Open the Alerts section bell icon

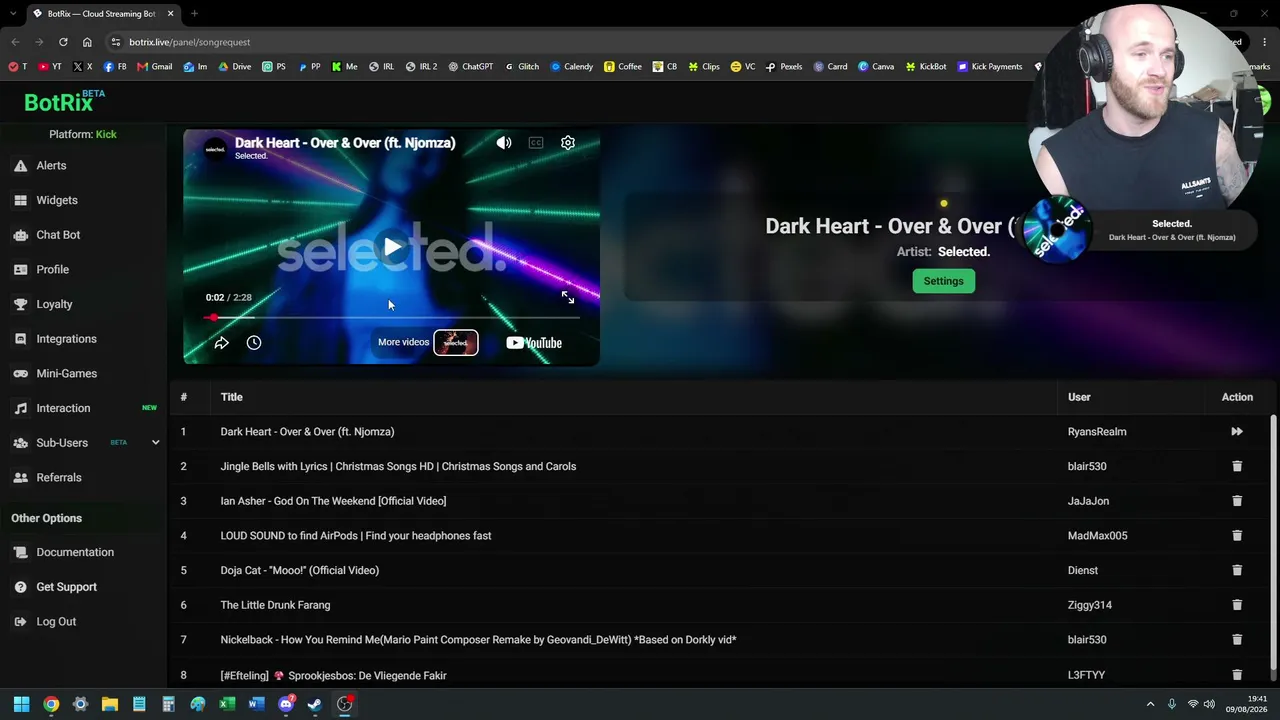20,166
